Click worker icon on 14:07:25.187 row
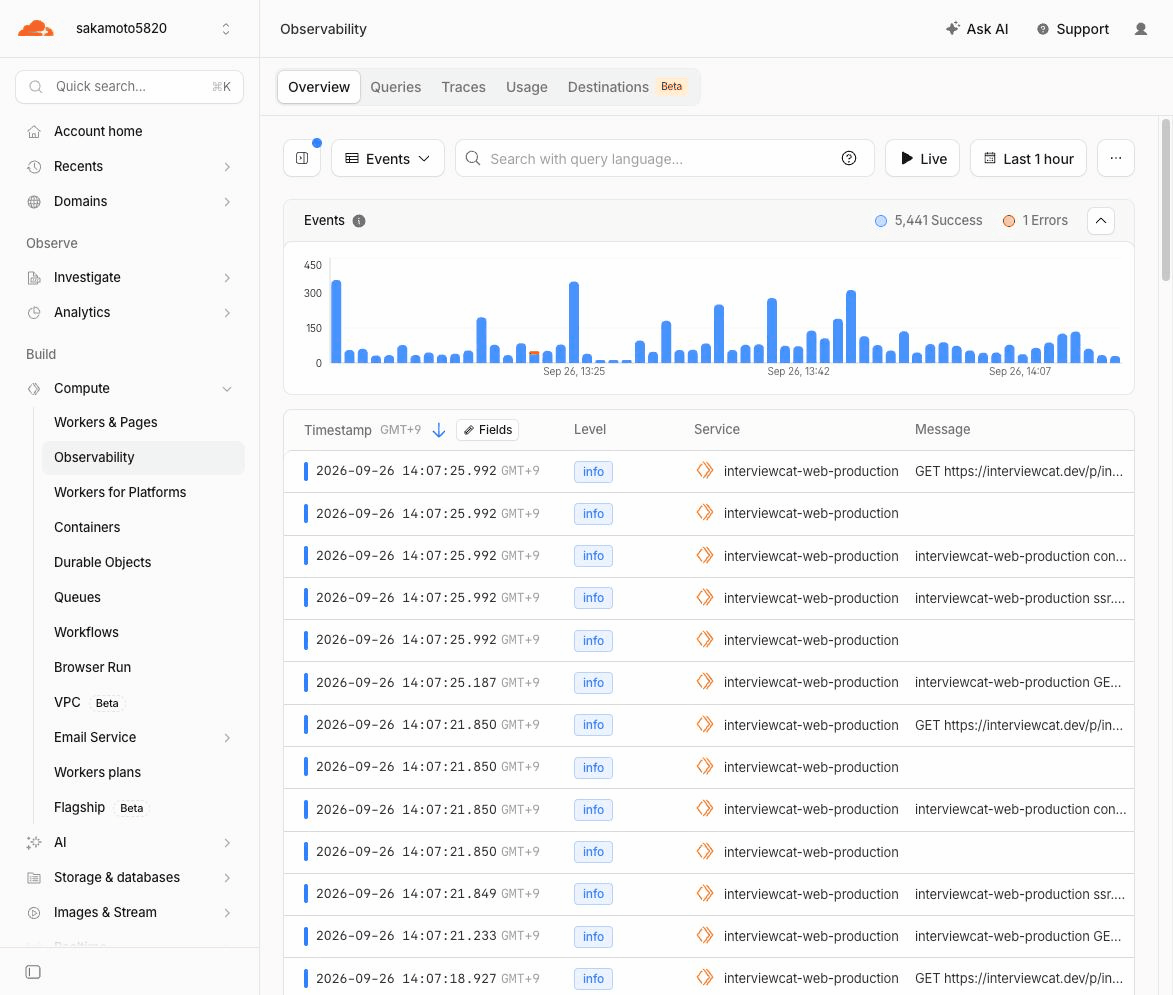The image size is (1173, 995). pyautogui.click(x=705, y=682)
